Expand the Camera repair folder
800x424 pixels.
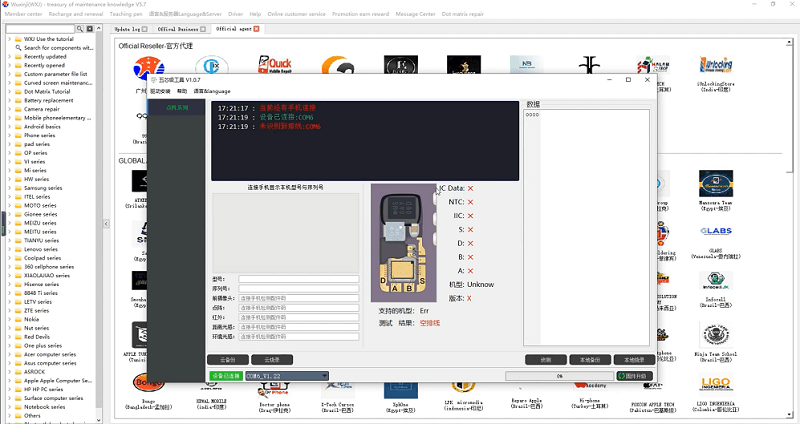[x=9, y=109]
